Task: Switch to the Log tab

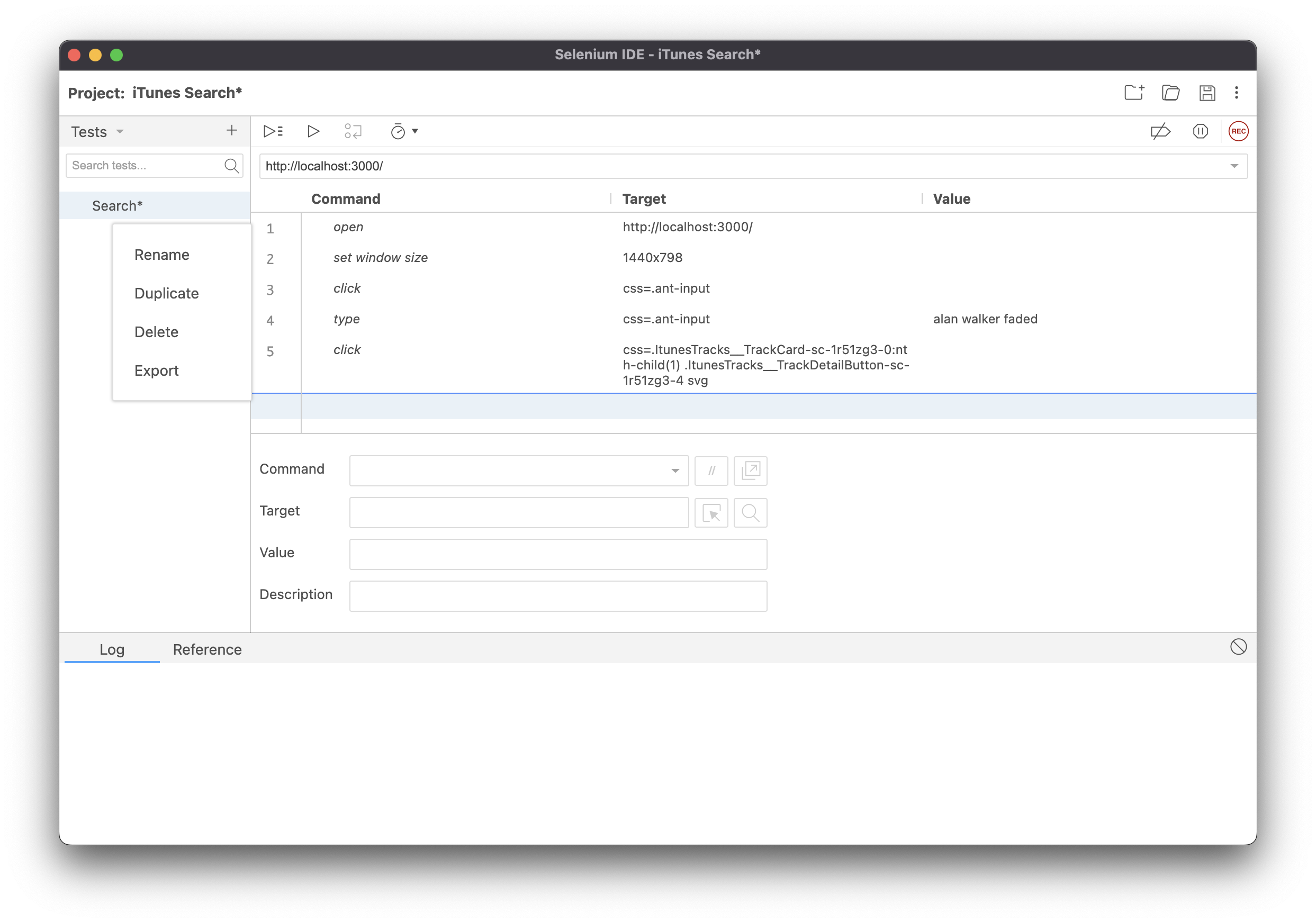Action: pyautogui.click(x=112, y=649)
